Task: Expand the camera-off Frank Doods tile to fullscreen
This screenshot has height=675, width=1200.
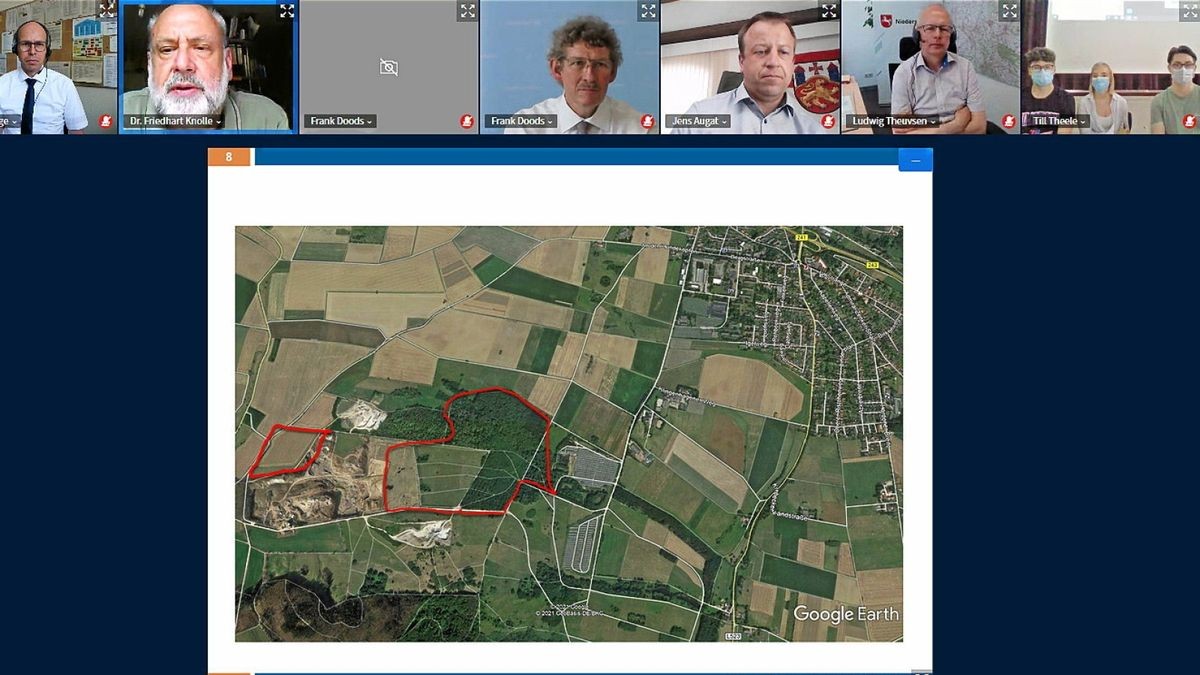Action: (467, 11)
